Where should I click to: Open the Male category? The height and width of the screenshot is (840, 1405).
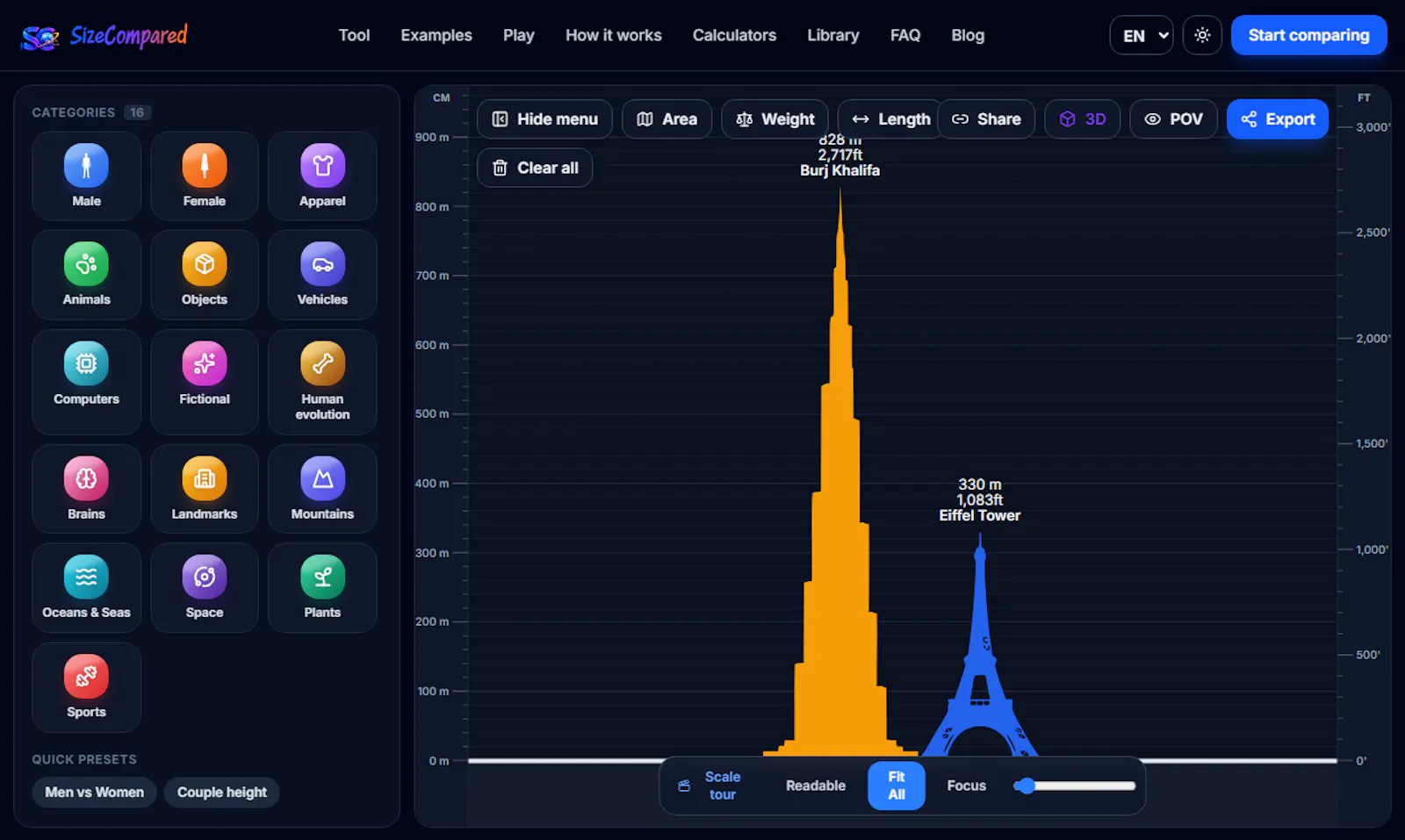pyautogui.click(x=86, y=176)
